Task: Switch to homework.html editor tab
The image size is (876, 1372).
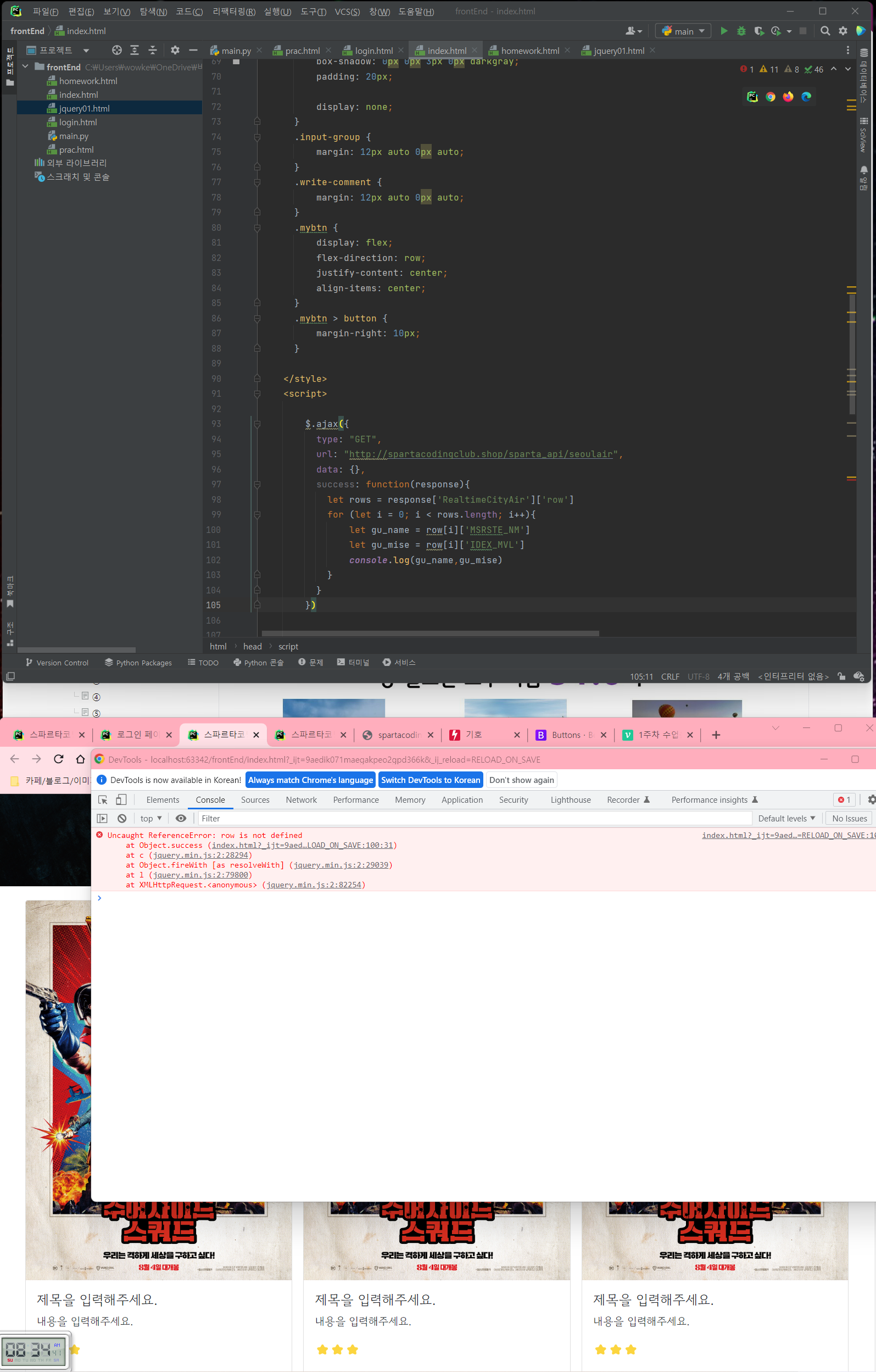Action: 529,51
